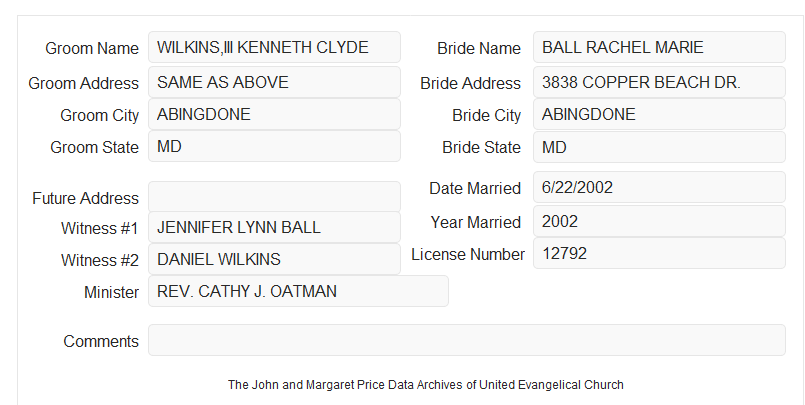This screenshot has width=805, height=405.
Task: Click the Groom State MD field
Action: point(274,146)
